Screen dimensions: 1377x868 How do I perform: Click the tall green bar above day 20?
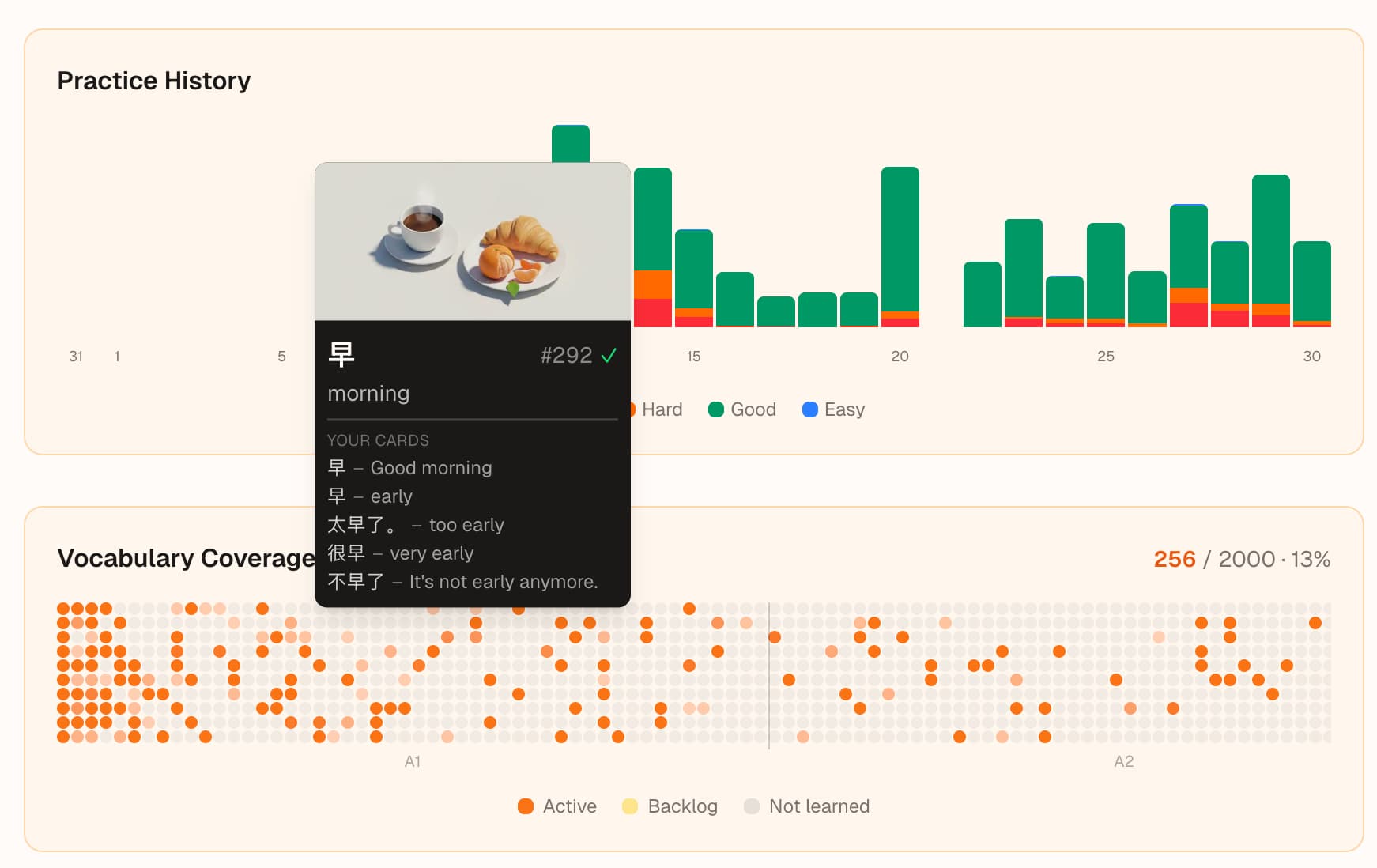900,237
